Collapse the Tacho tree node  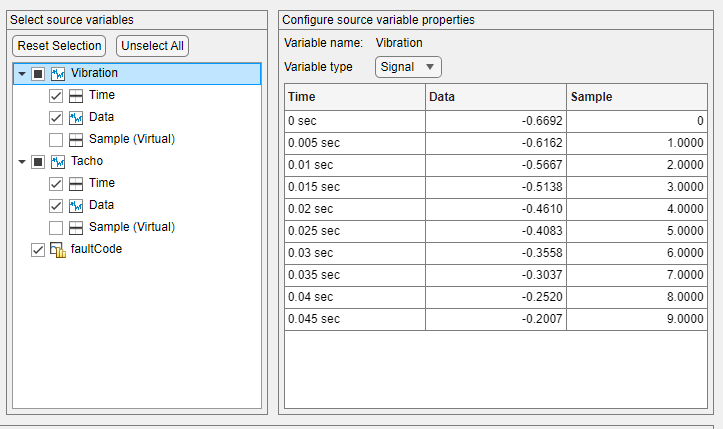click(x=22, y=161)
